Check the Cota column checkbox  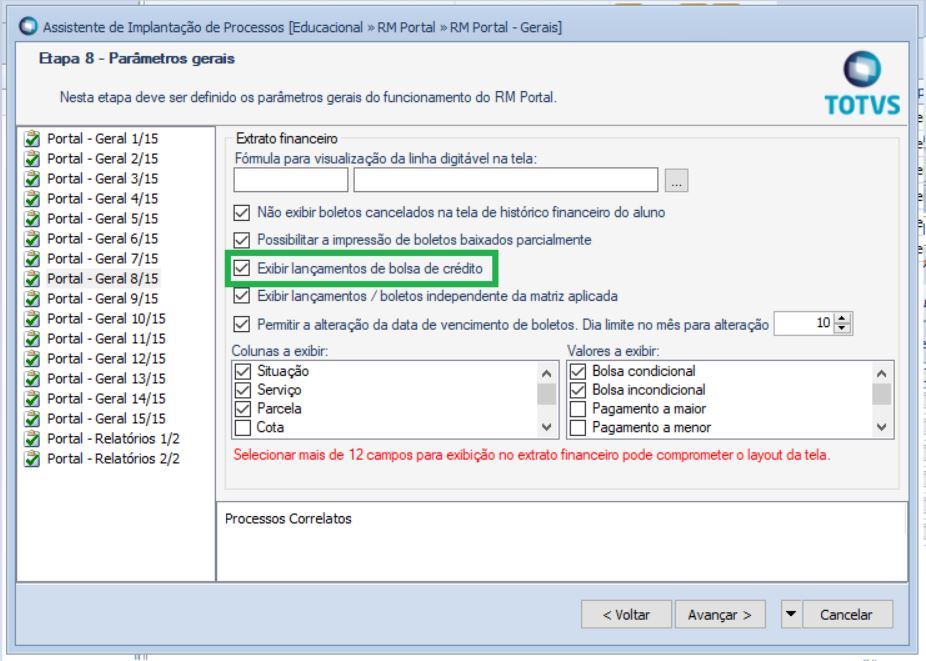click(243, 427)
